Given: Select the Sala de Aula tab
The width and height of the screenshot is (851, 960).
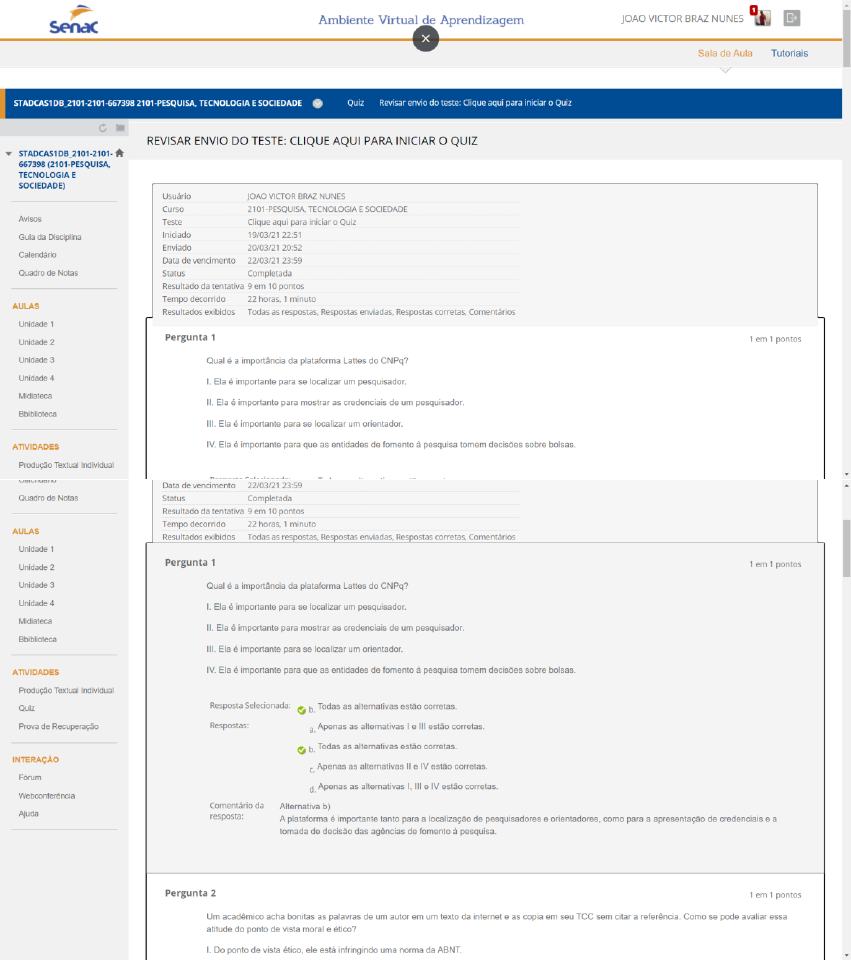Looking at the screenshot, I should coord(725,53).
